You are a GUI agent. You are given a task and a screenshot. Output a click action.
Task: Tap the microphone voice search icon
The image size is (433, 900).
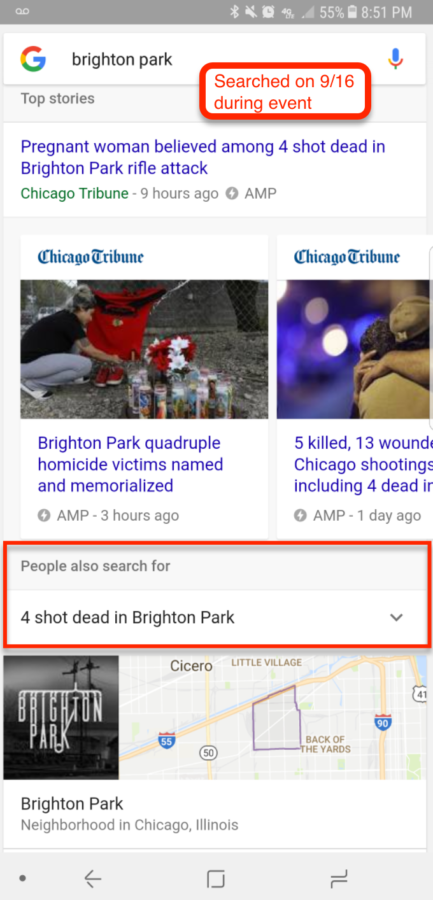tap(395, 59)
